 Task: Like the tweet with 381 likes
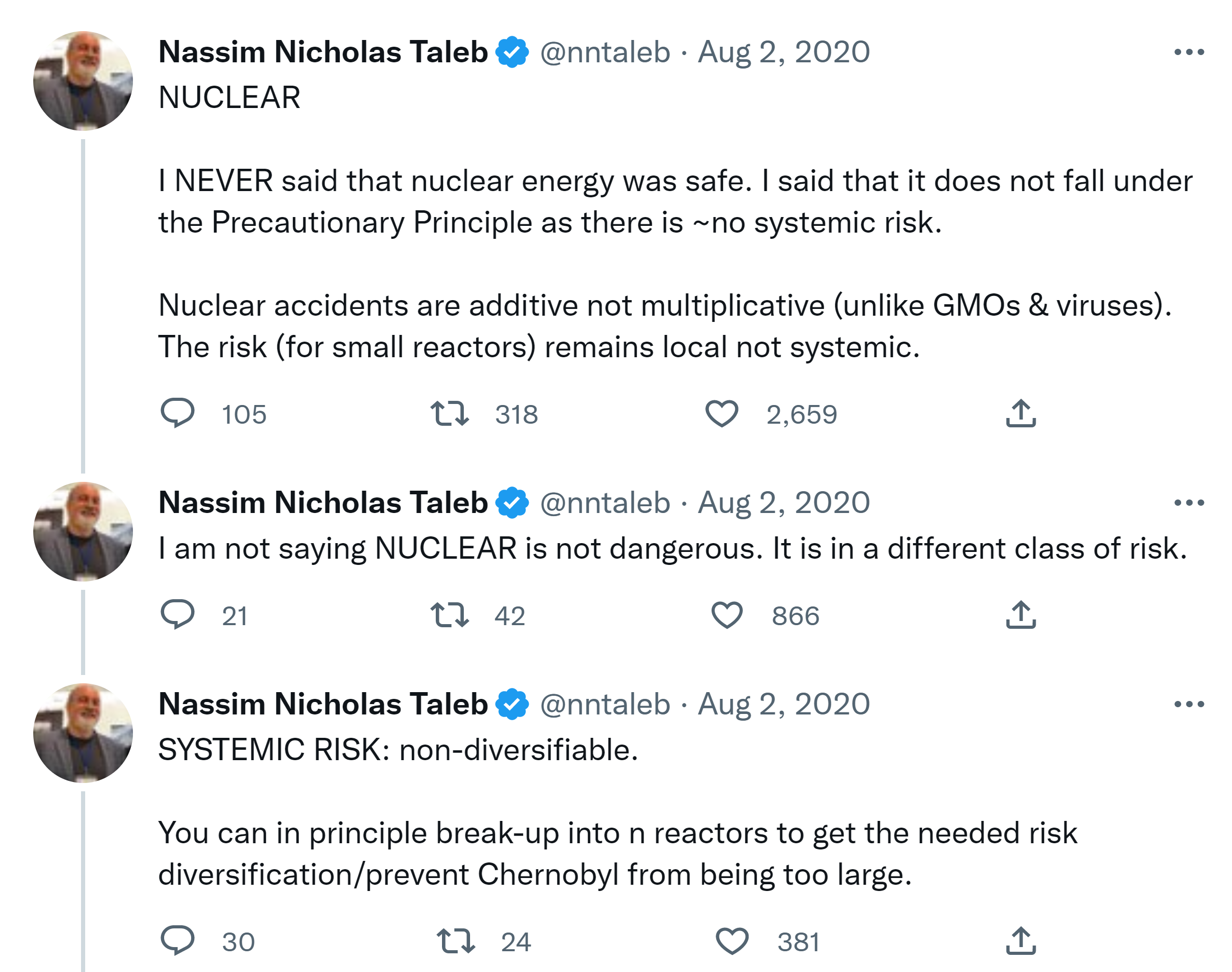(732, 940)
